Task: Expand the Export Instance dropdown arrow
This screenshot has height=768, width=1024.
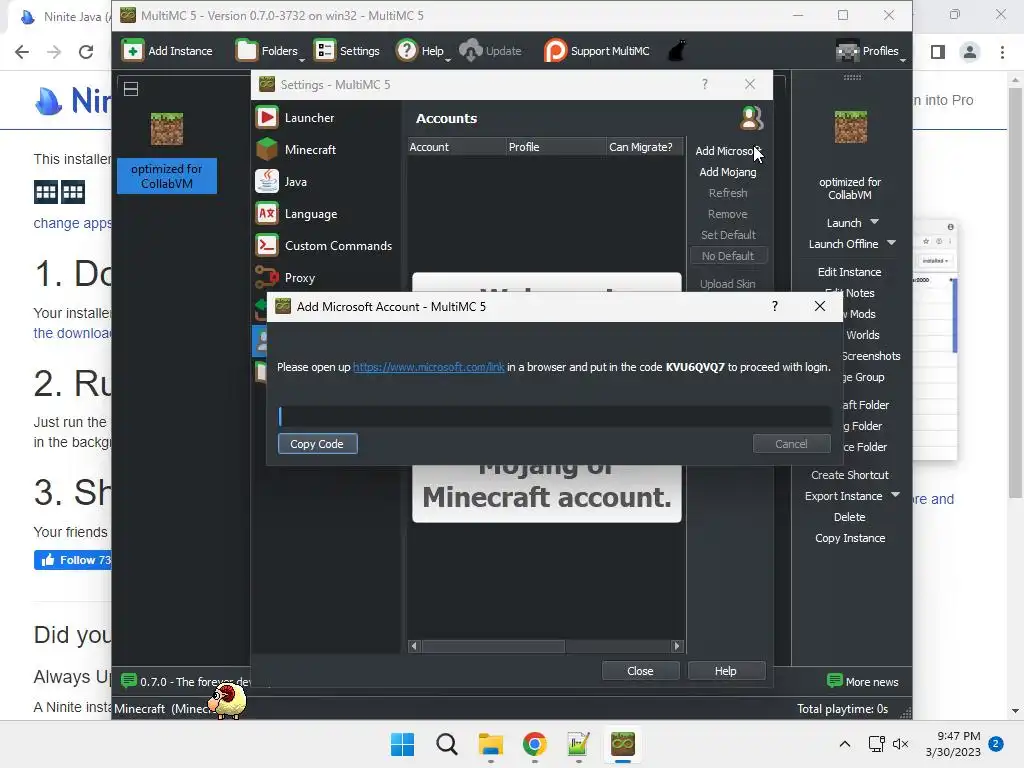Action: point(895,495)
